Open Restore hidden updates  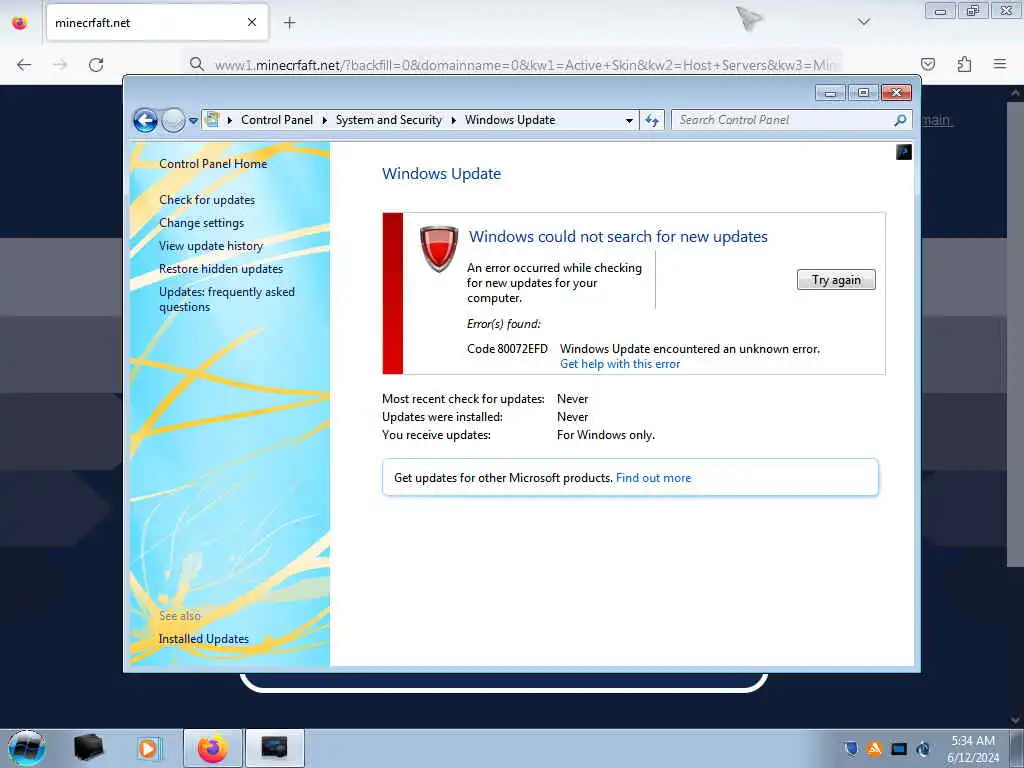click(x=221, y=268)
